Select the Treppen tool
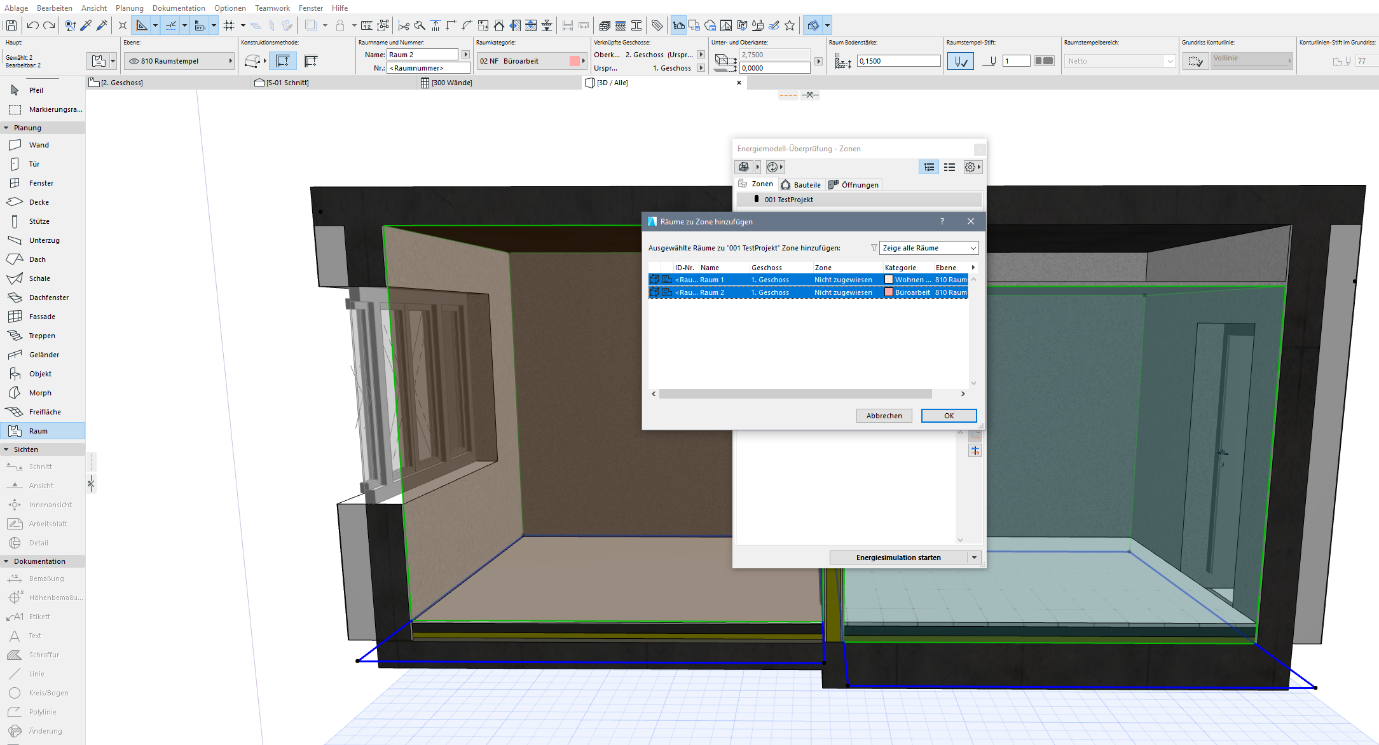The image size is (1379, 745). 41,336
